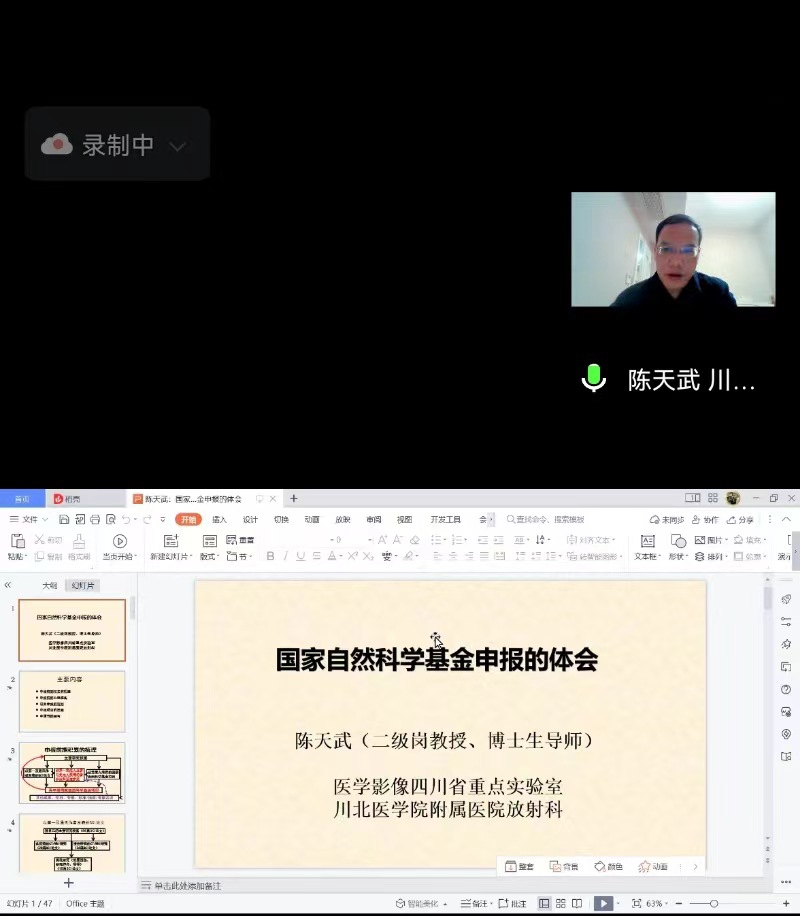800x916 pixels.
Task: Open the 插入 ribbon tab
Action: coord(219,520)
